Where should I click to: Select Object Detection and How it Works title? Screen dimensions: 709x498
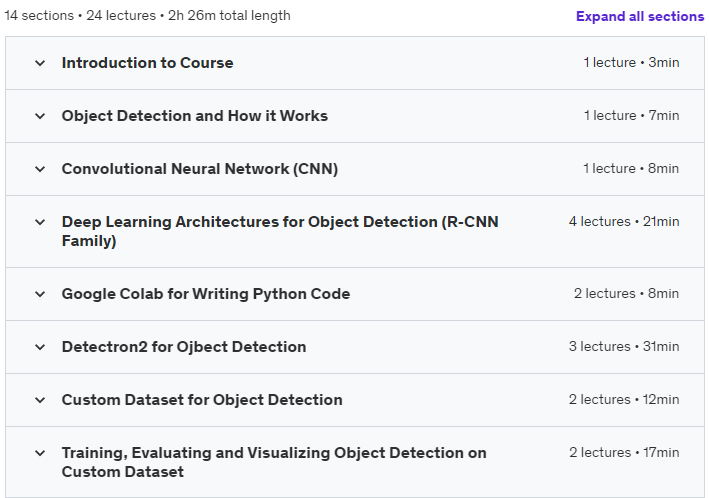coord(194,116)
